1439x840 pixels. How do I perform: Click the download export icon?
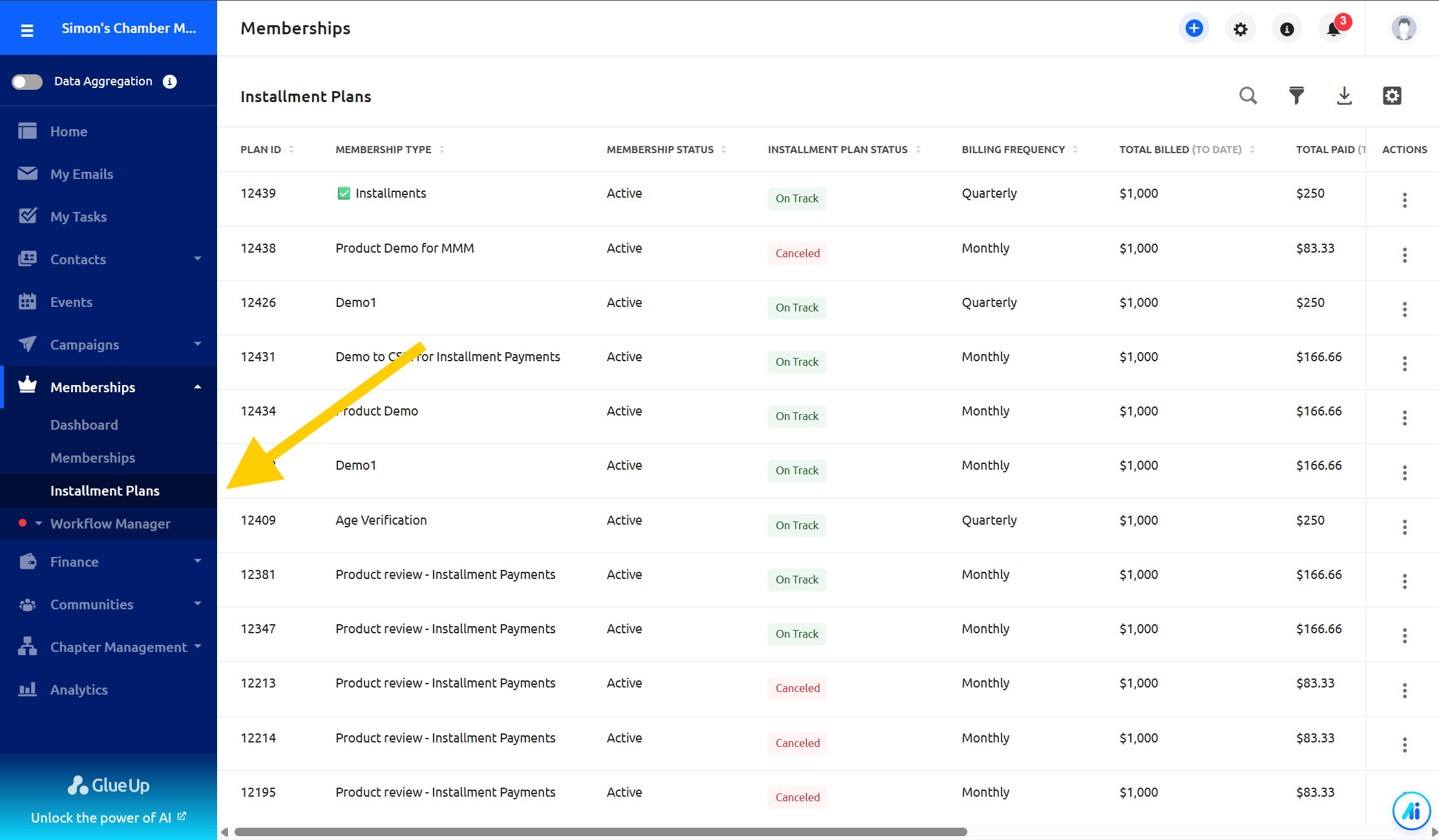point(1344,96)
